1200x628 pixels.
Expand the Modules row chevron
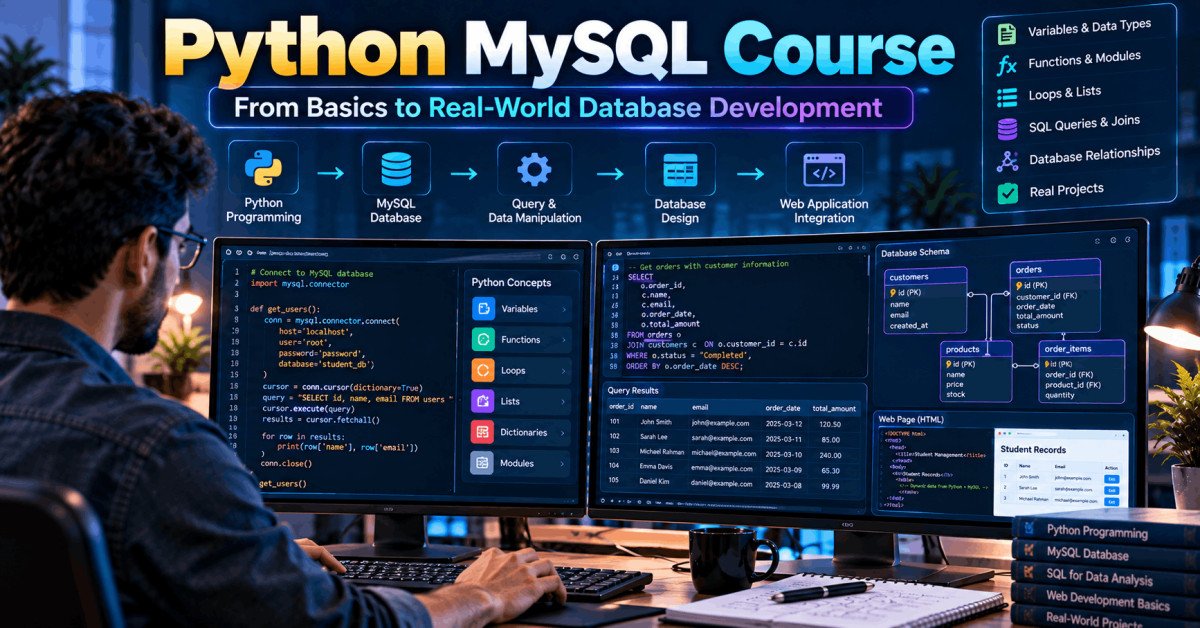pos(564,464)
